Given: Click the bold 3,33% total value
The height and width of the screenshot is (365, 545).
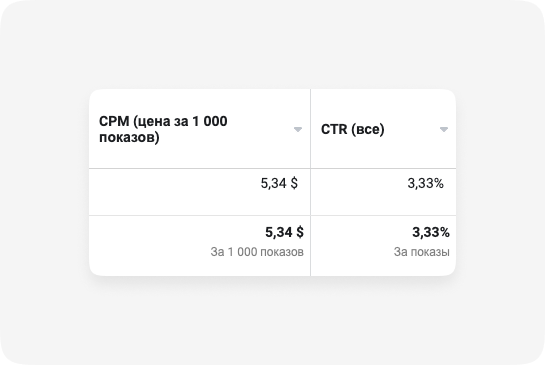Looking at the screenshot, I should (431, 232).
